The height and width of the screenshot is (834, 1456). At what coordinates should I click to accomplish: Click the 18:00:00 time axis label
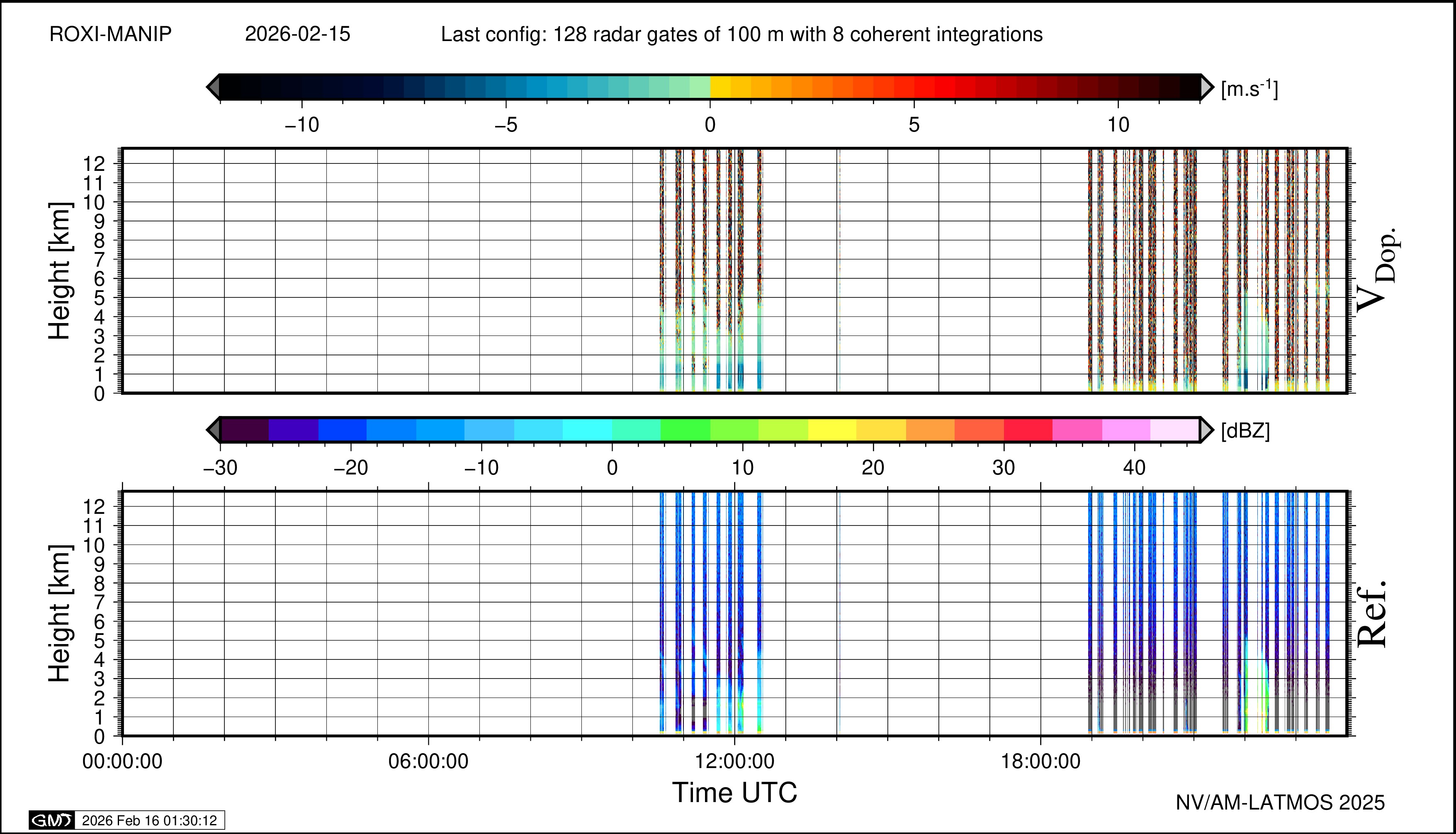1040,762
